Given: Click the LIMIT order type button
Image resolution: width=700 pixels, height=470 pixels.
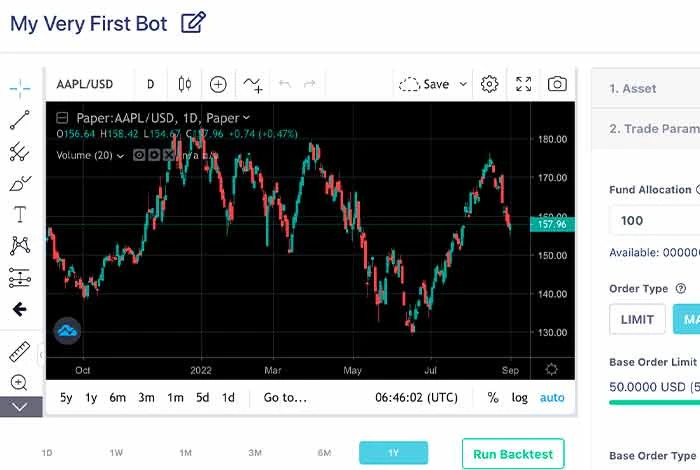Looking at the screenshot, I should click(x=637, y=319).
